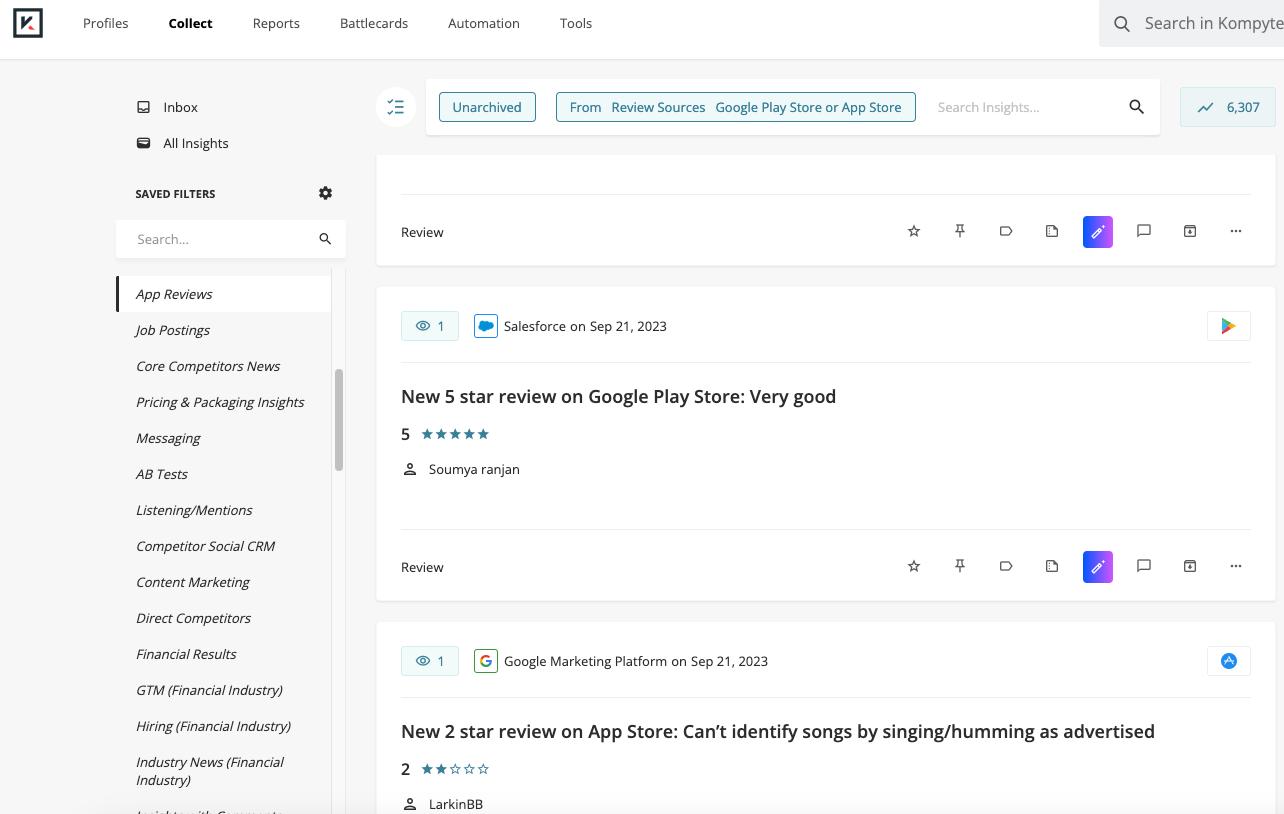Screen dimensions: 1284x814
Task: Open the Inbox view
Action: 181,107
